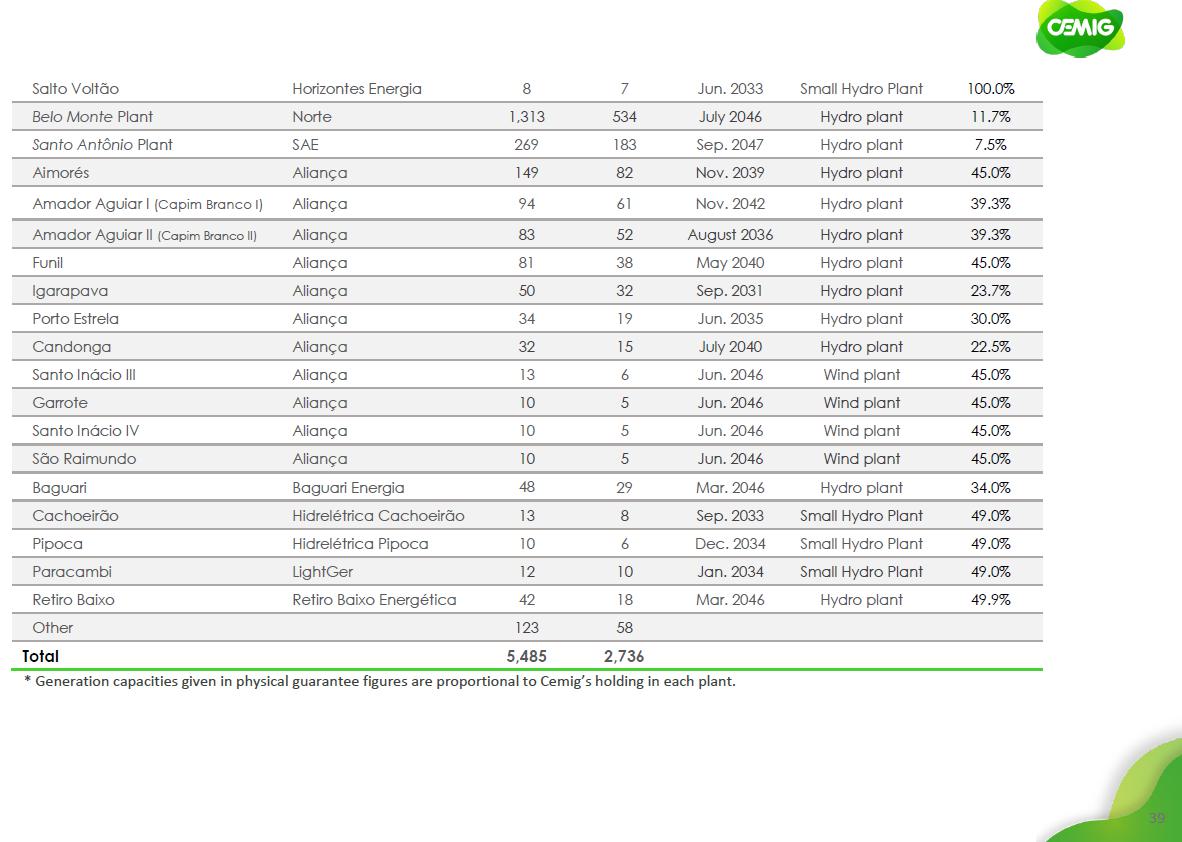Select the Santo Antônio Plant name
This screenshot has height=842, width=1182.
click(102, 145)
